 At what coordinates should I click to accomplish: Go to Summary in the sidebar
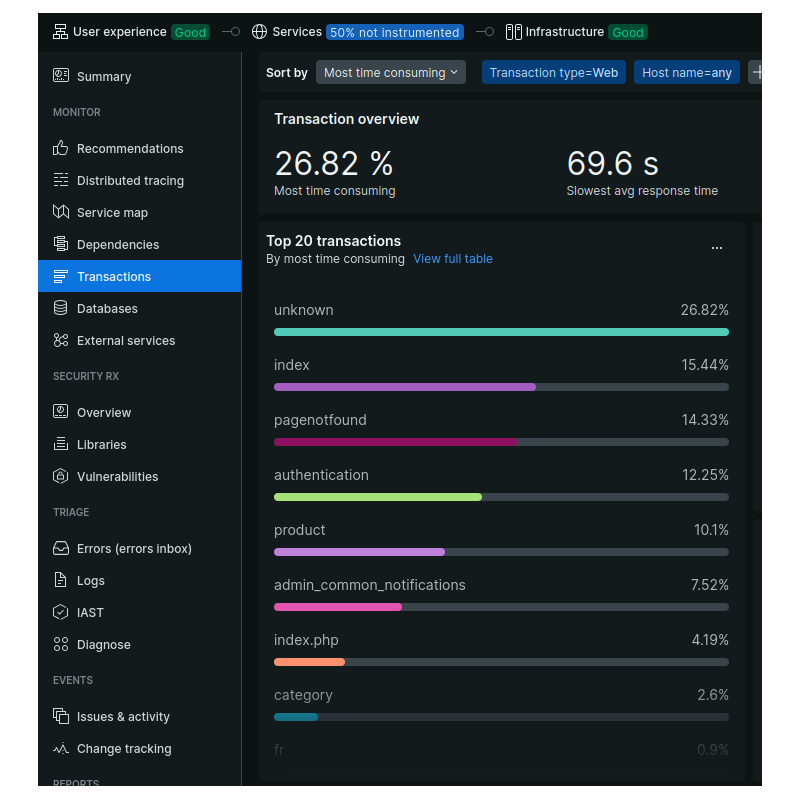[x=104, y=76]
